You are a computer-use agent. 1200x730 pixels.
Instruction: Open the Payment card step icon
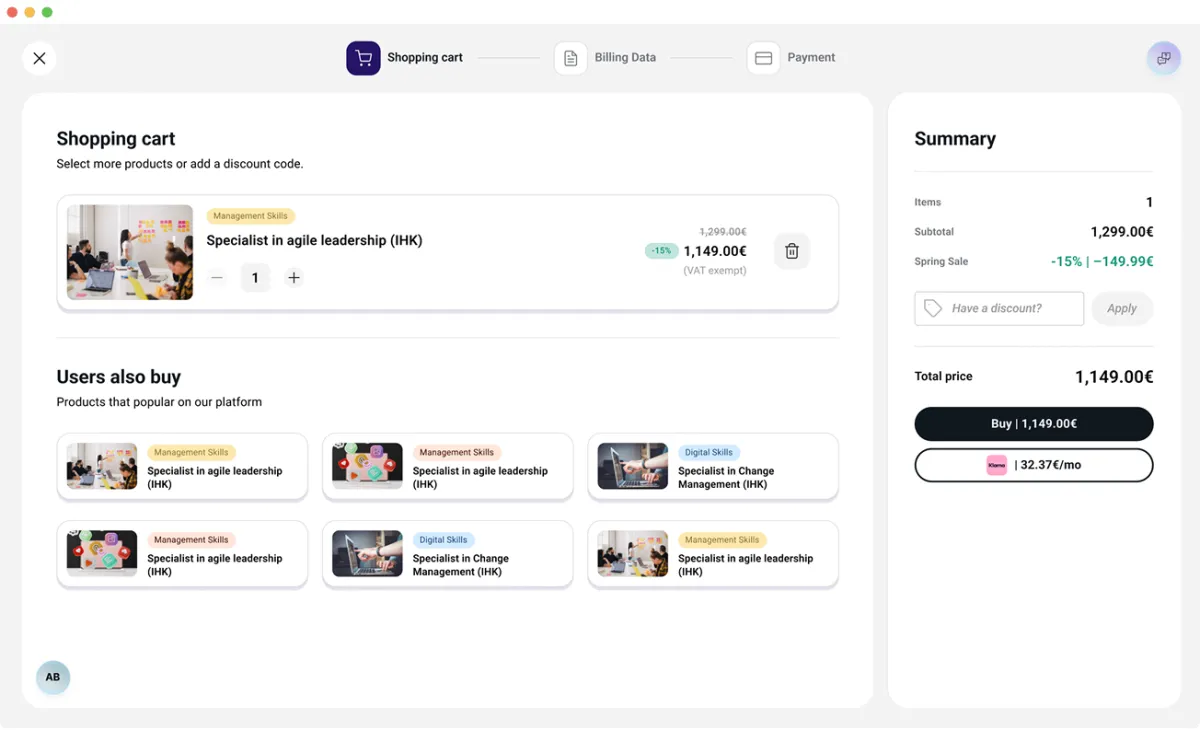[763, 58]
